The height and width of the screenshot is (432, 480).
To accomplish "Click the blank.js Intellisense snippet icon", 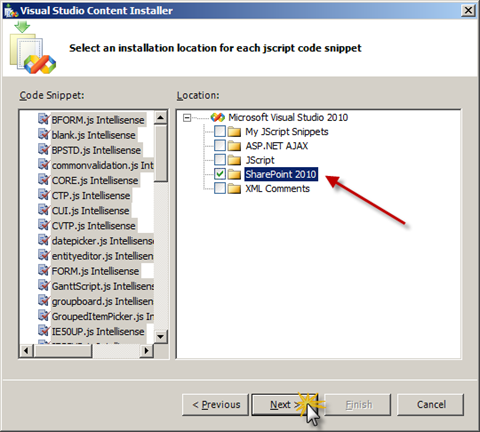I will [43, 134].
